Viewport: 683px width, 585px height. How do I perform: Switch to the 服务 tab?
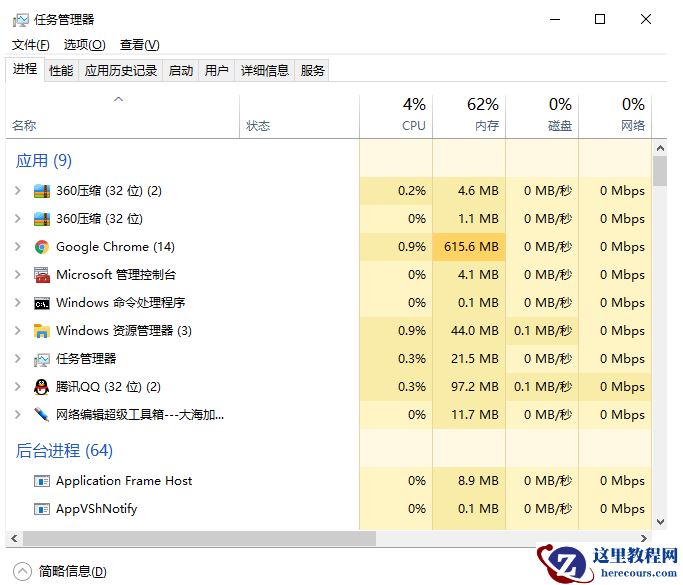pyautogui.click(x=312, y=71)
